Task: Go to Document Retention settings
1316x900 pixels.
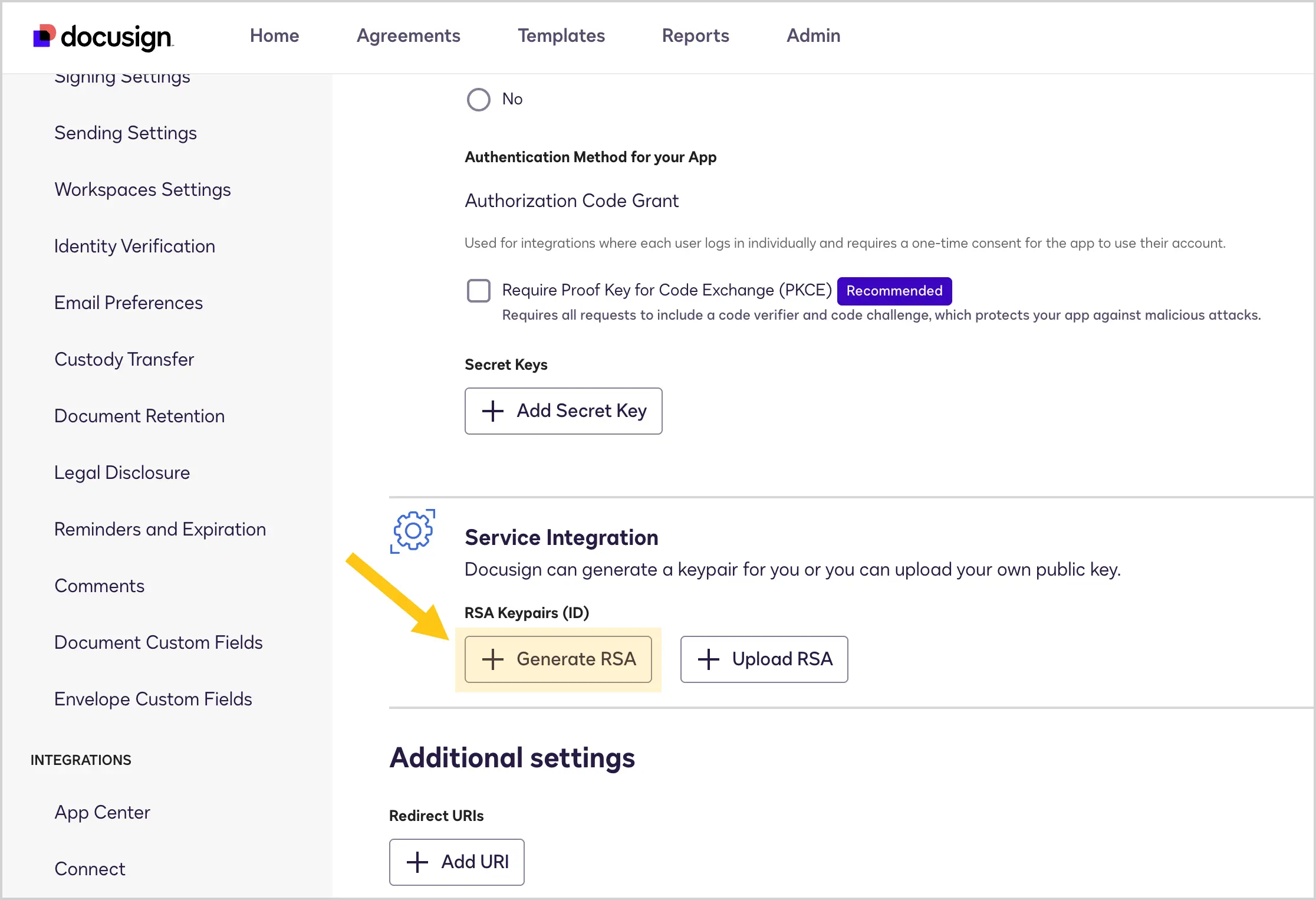Action: [139, 416]
